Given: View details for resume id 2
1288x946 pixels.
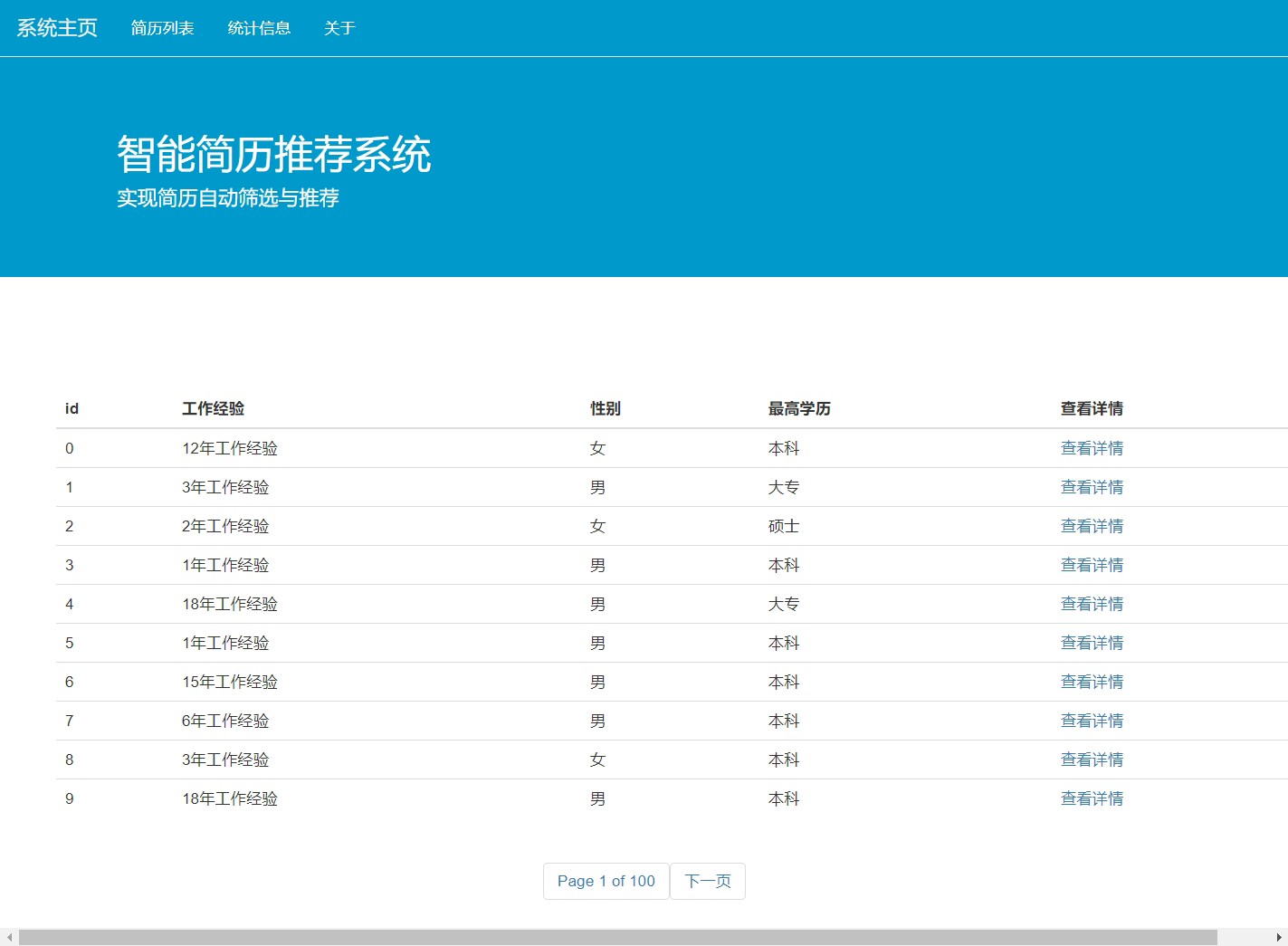Looking at the screenshot, I should tap(1092, 526).
